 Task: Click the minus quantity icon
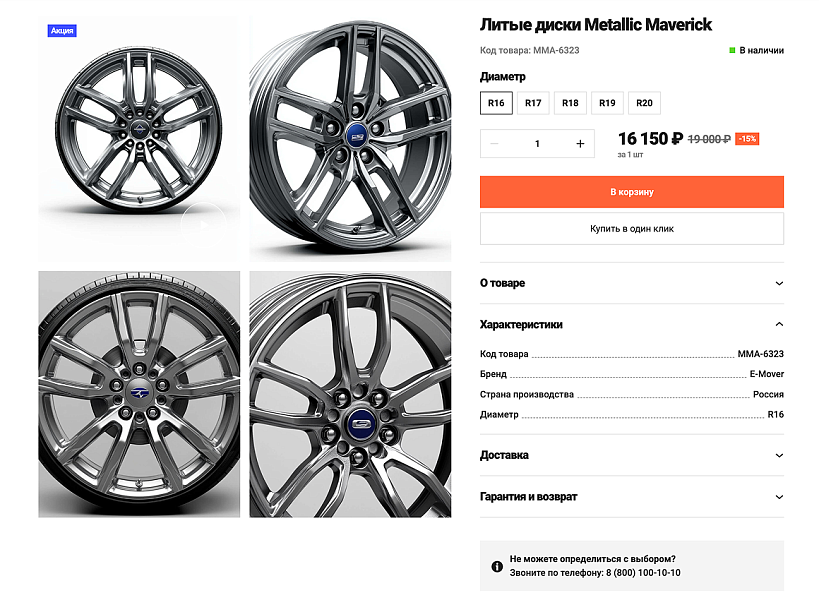tap(494, 144)
